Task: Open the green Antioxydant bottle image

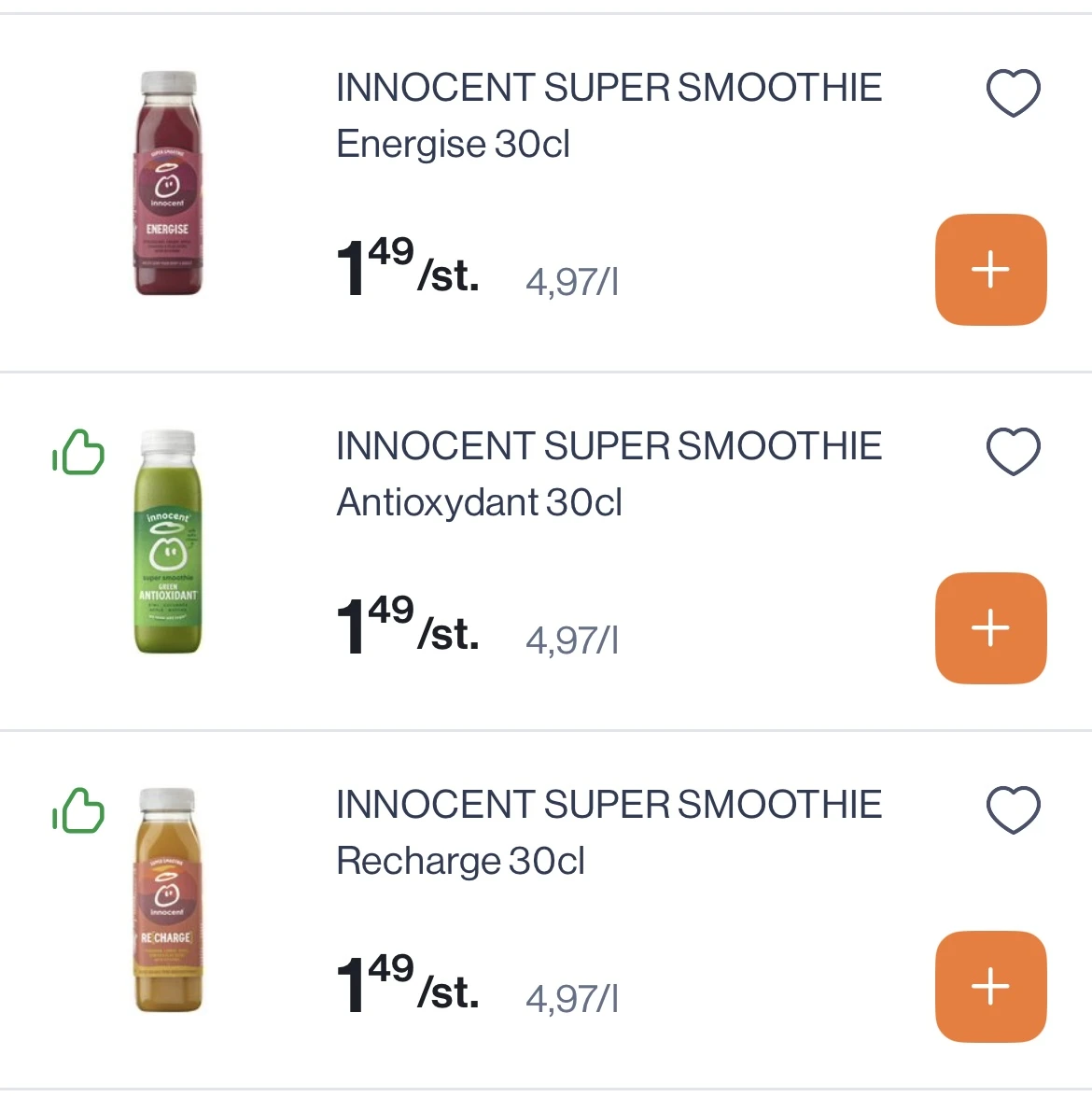Action: point(168,542)
